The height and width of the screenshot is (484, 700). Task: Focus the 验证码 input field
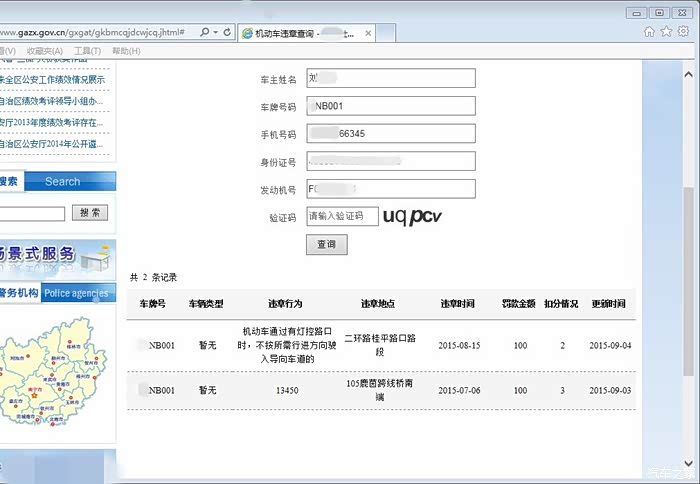(342, 216)
